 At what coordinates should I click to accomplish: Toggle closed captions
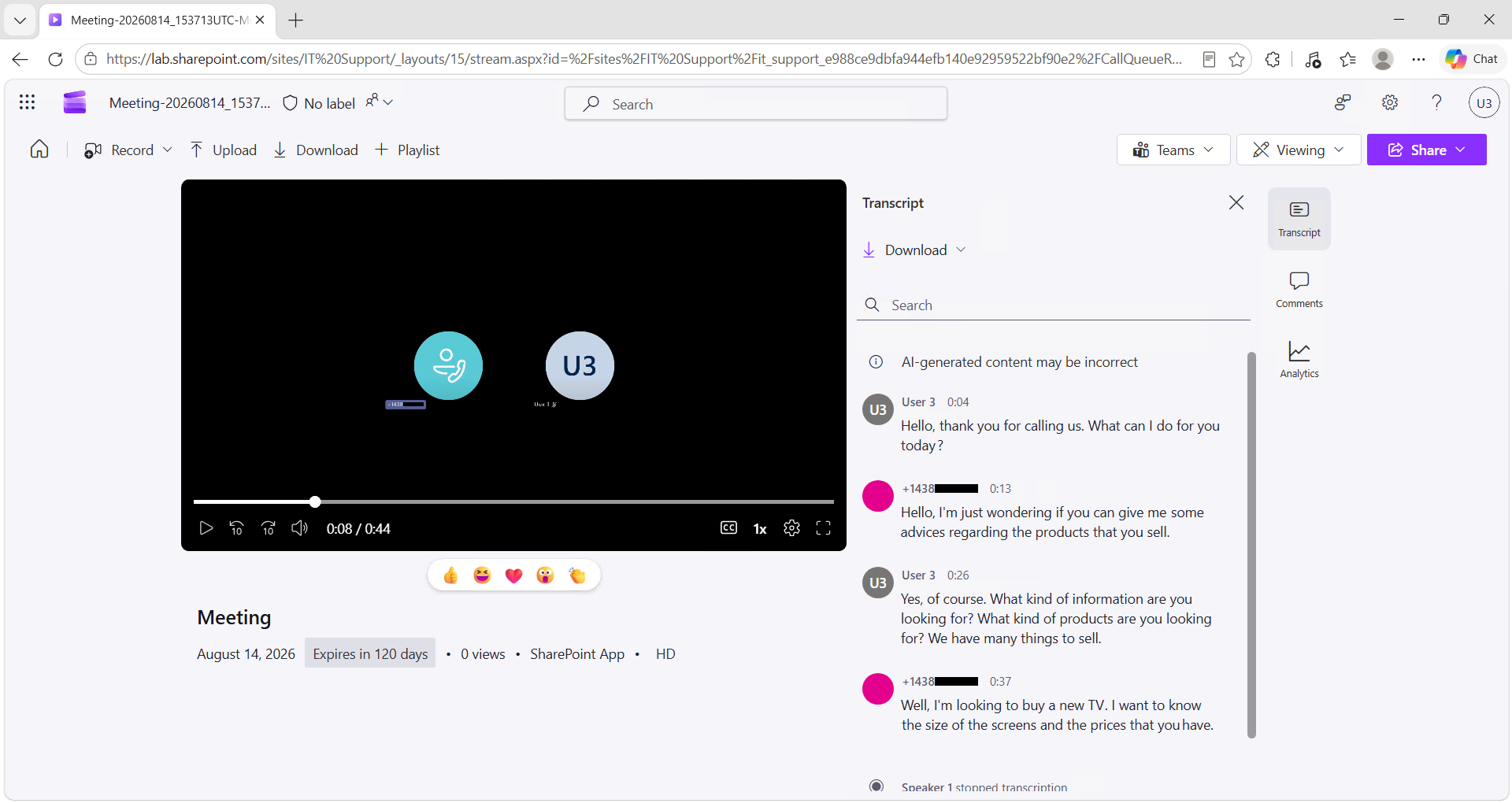[x=729, y=528]
